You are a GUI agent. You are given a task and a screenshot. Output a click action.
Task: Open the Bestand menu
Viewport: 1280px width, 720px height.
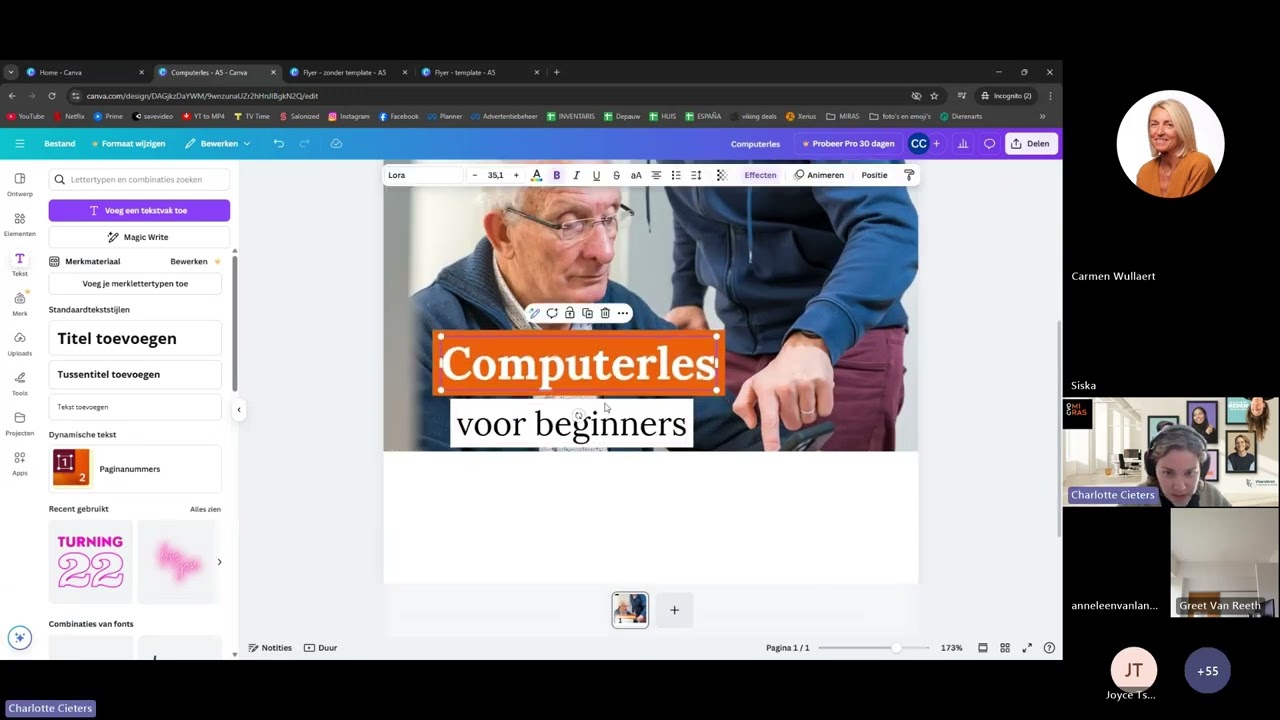coord(59,144)
